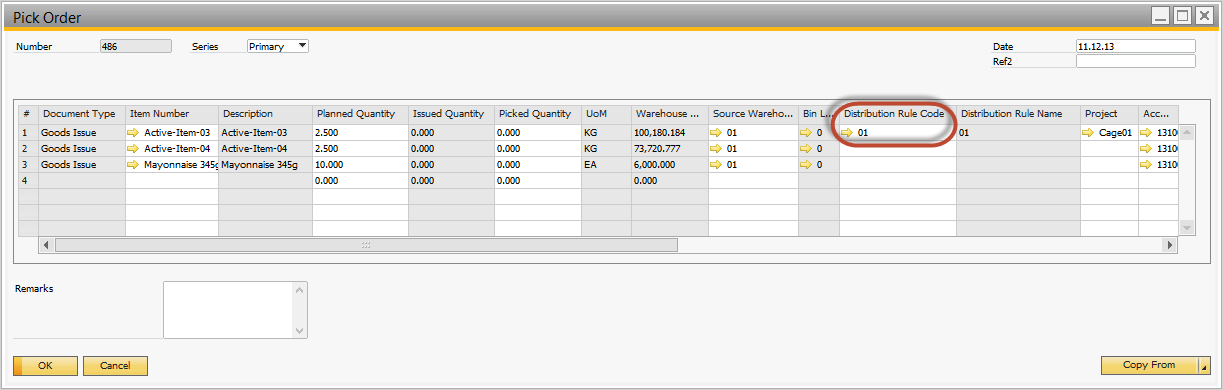Click the remarks scroll down arrow
Image resolution: width=1223 pixels, height=390 pixels.
[x=299, y=330]
